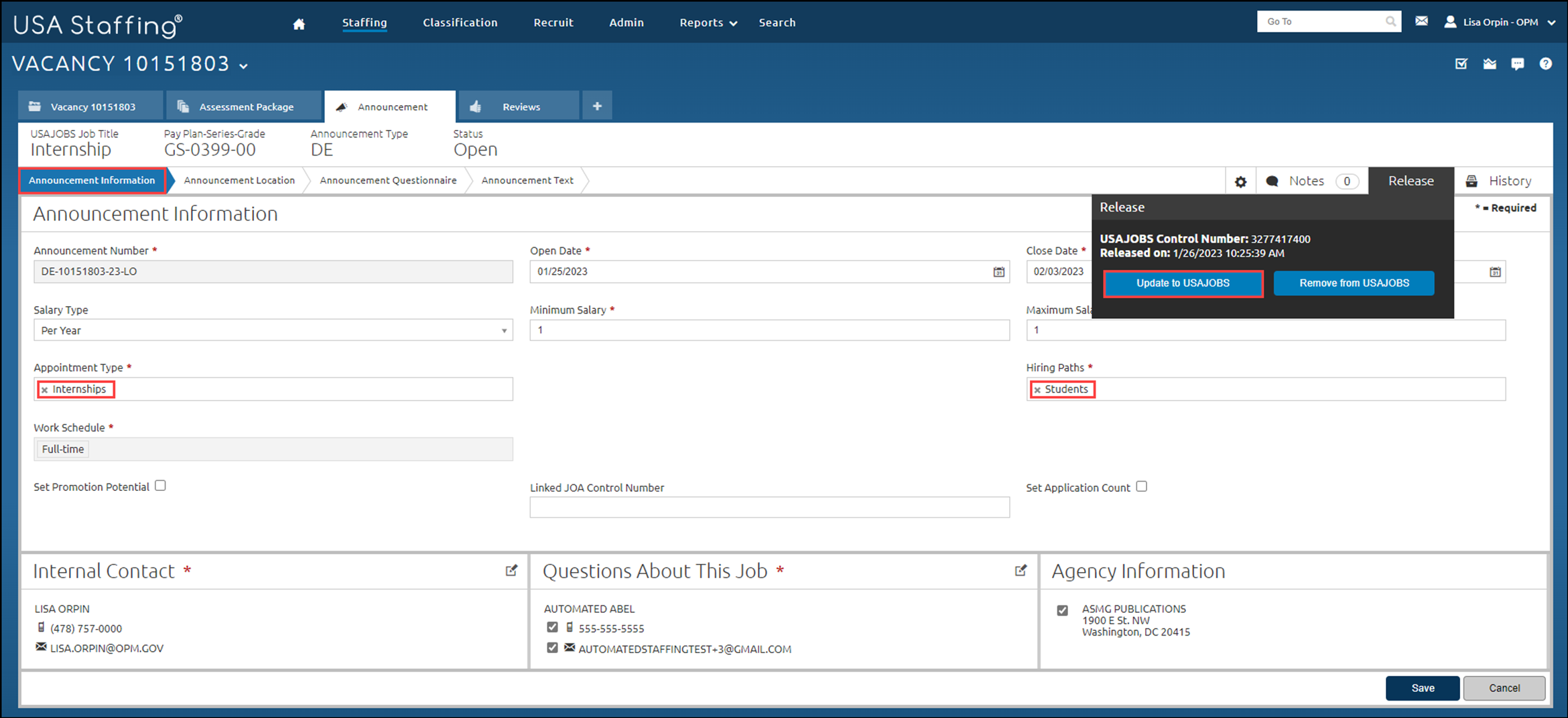The width and height of the screenshot is (1568, 718).
Task: Open the Reports dropdown menu
Action: (708, 23)
